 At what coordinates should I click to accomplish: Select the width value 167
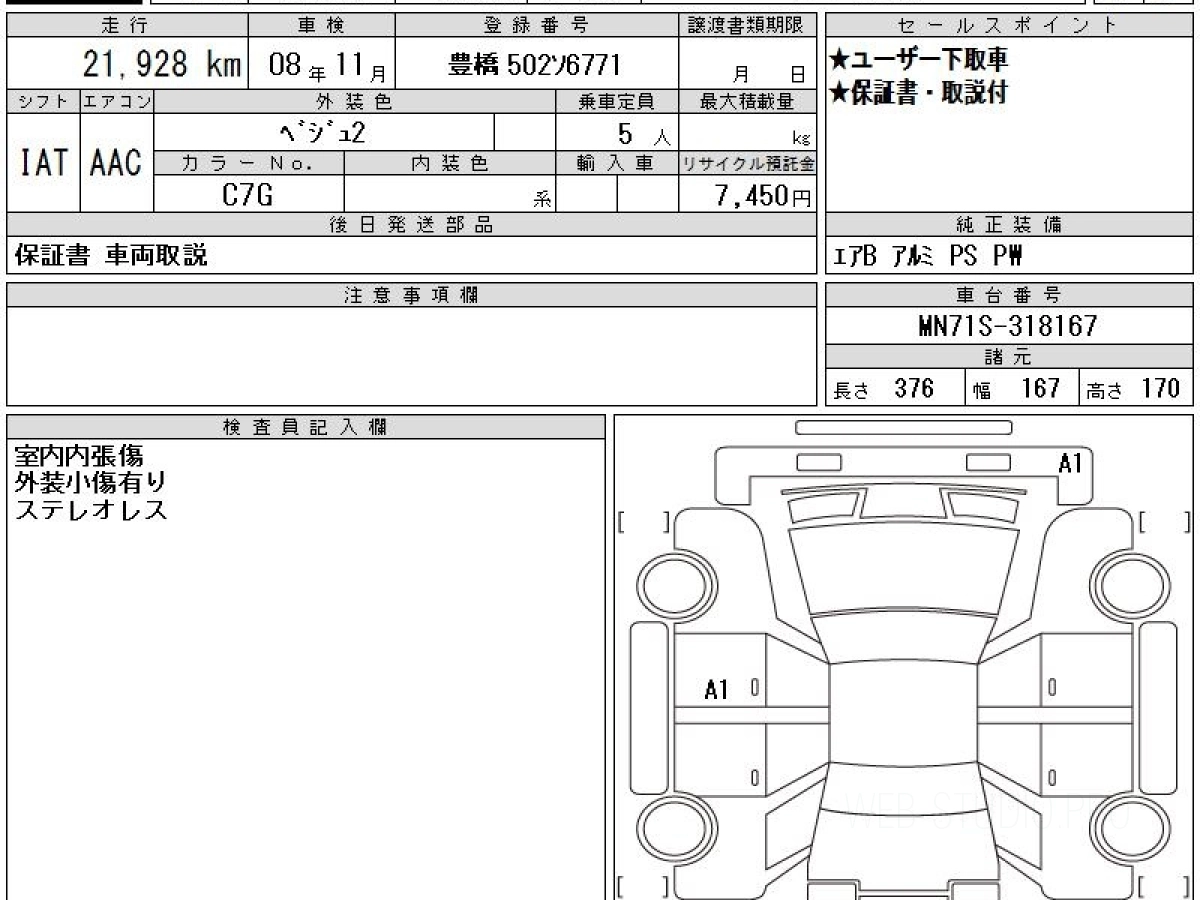pos(1040,388)
